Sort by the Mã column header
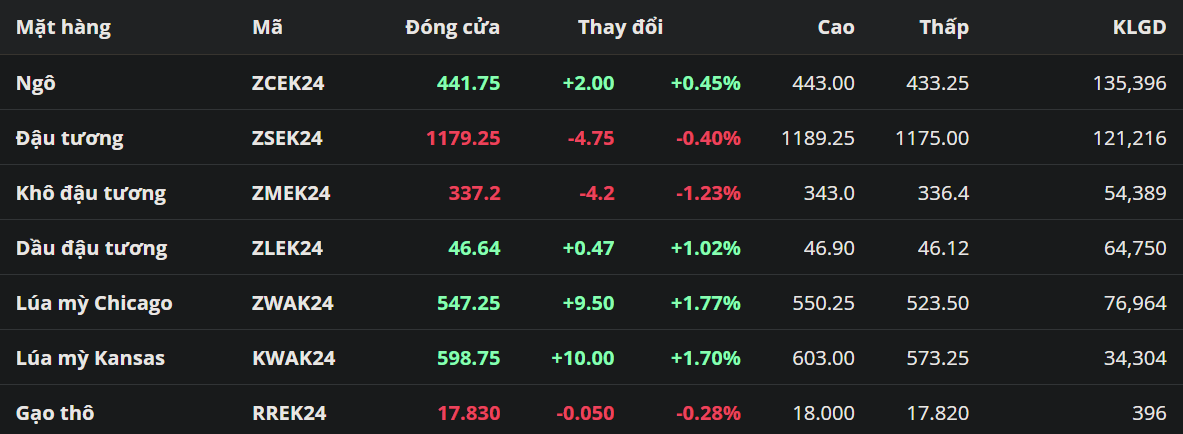 [x=267, y=28]
